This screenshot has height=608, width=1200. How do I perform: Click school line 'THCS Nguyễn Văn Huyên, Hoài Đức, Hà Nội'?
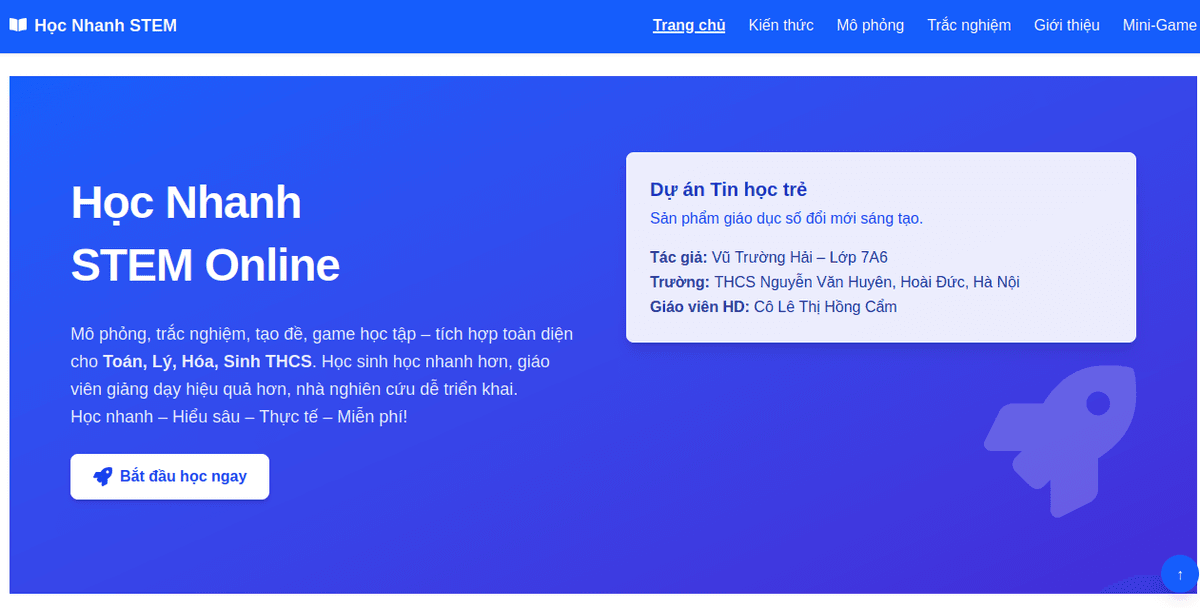click(x=867, y=282)
